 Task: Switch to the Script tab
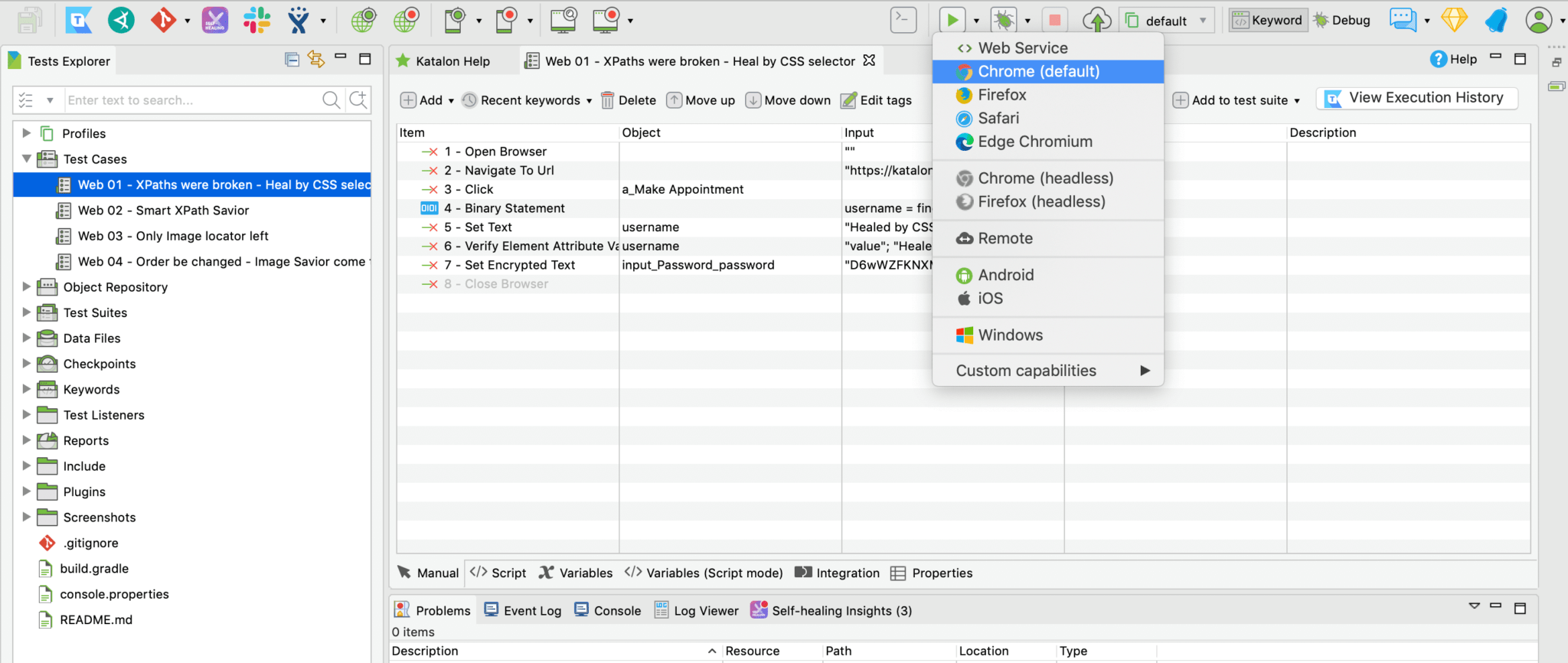pos(498,573)
